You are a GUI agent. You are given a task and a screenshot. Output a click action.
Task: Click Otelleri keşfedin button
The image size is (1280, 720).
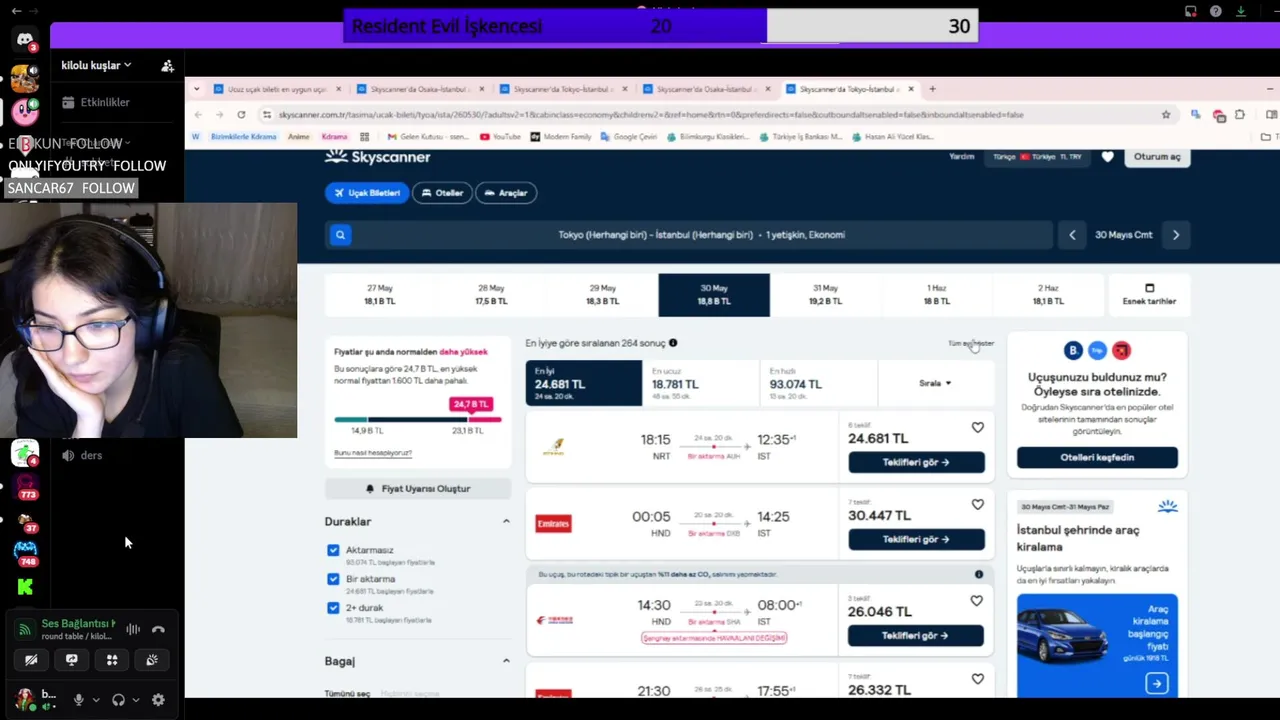[1097, 457]
